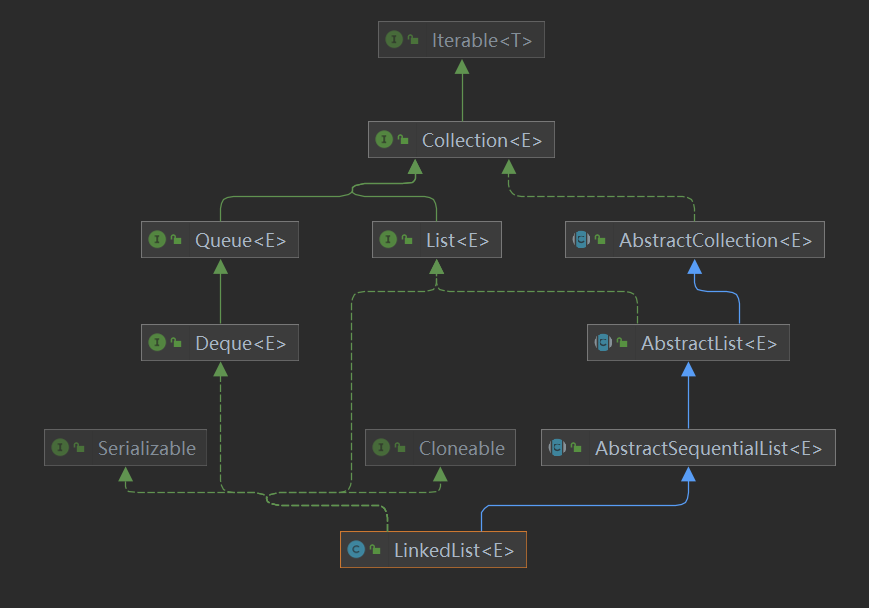Screen dimensions: 869x608
Task: Select the Collection<E> node label
Action: 482,140
